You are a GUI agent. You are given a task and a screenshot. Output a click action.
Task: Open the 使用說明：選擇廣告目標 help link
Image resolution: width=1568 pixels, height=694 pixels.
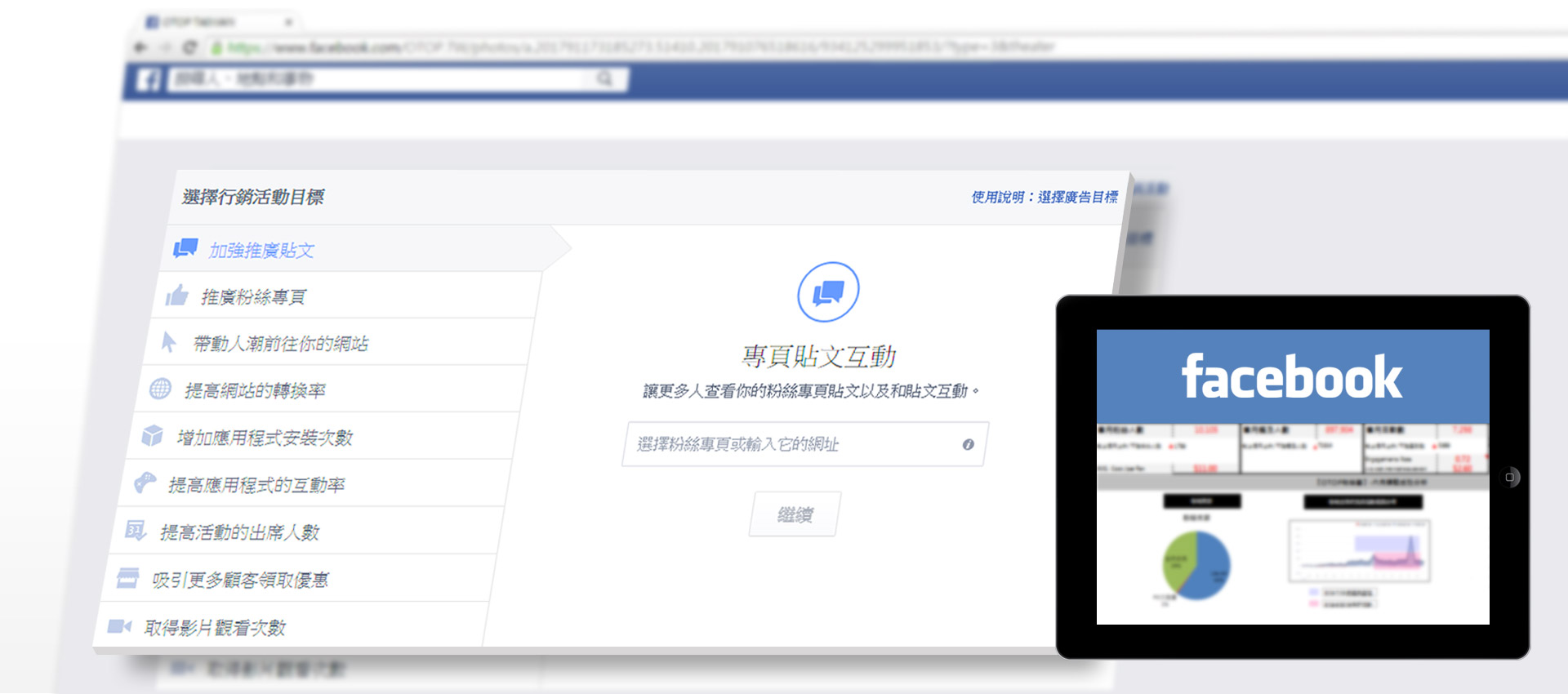(x=1044, y=197)
